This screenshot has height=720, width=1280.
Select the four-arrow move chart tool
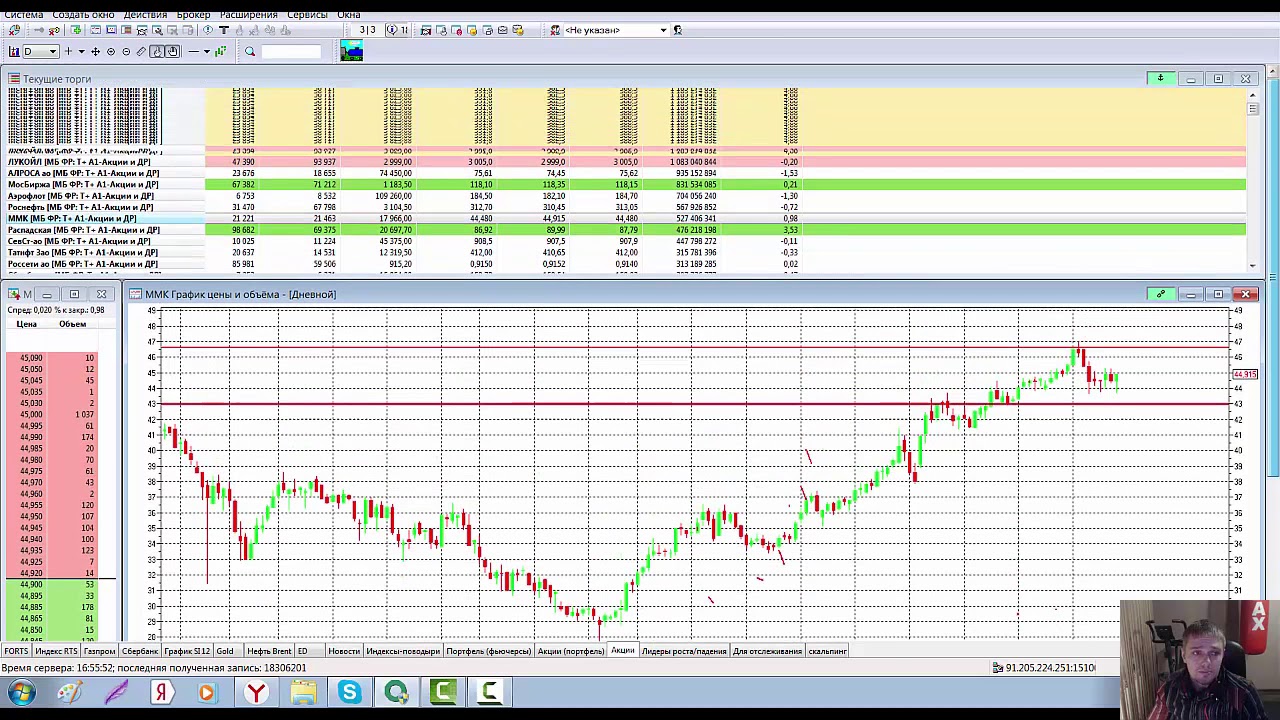pyautogui.click(x=95, y=51)
